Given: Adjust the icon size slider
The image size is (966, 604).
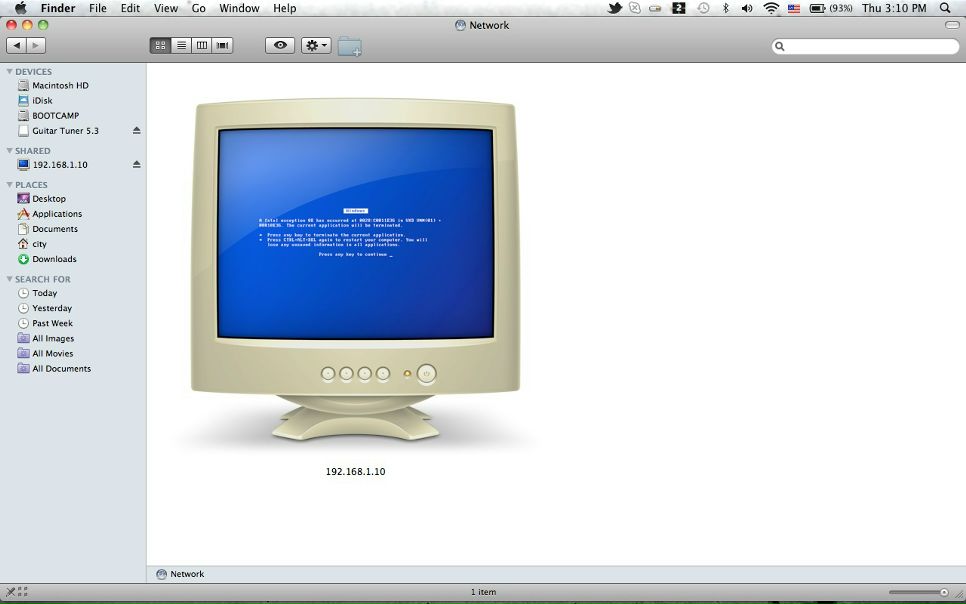Looking at the screenshot, I should pos(919,592).
